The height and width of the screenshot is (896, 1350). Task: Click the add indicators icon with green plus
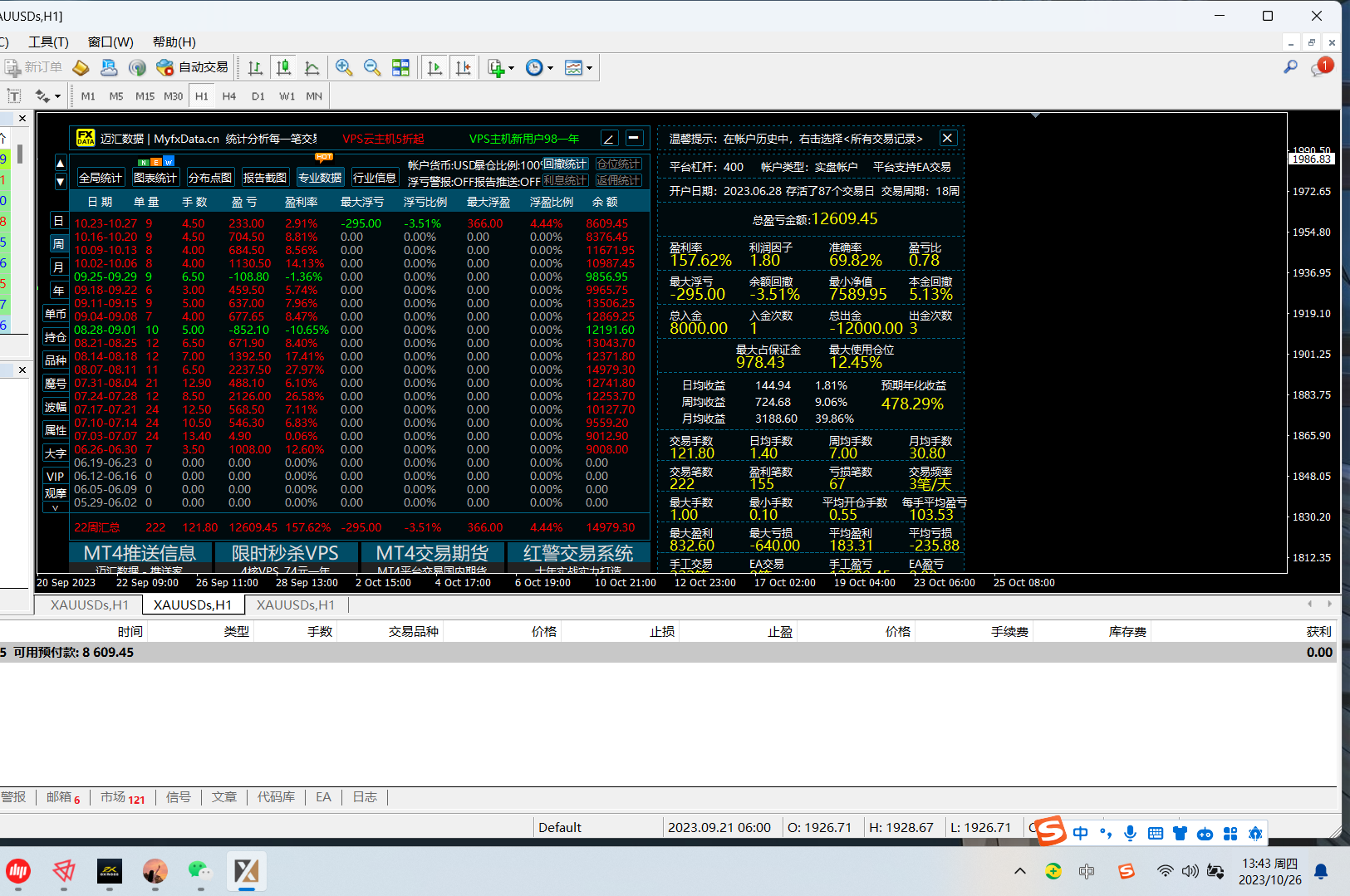pos(496,68)
